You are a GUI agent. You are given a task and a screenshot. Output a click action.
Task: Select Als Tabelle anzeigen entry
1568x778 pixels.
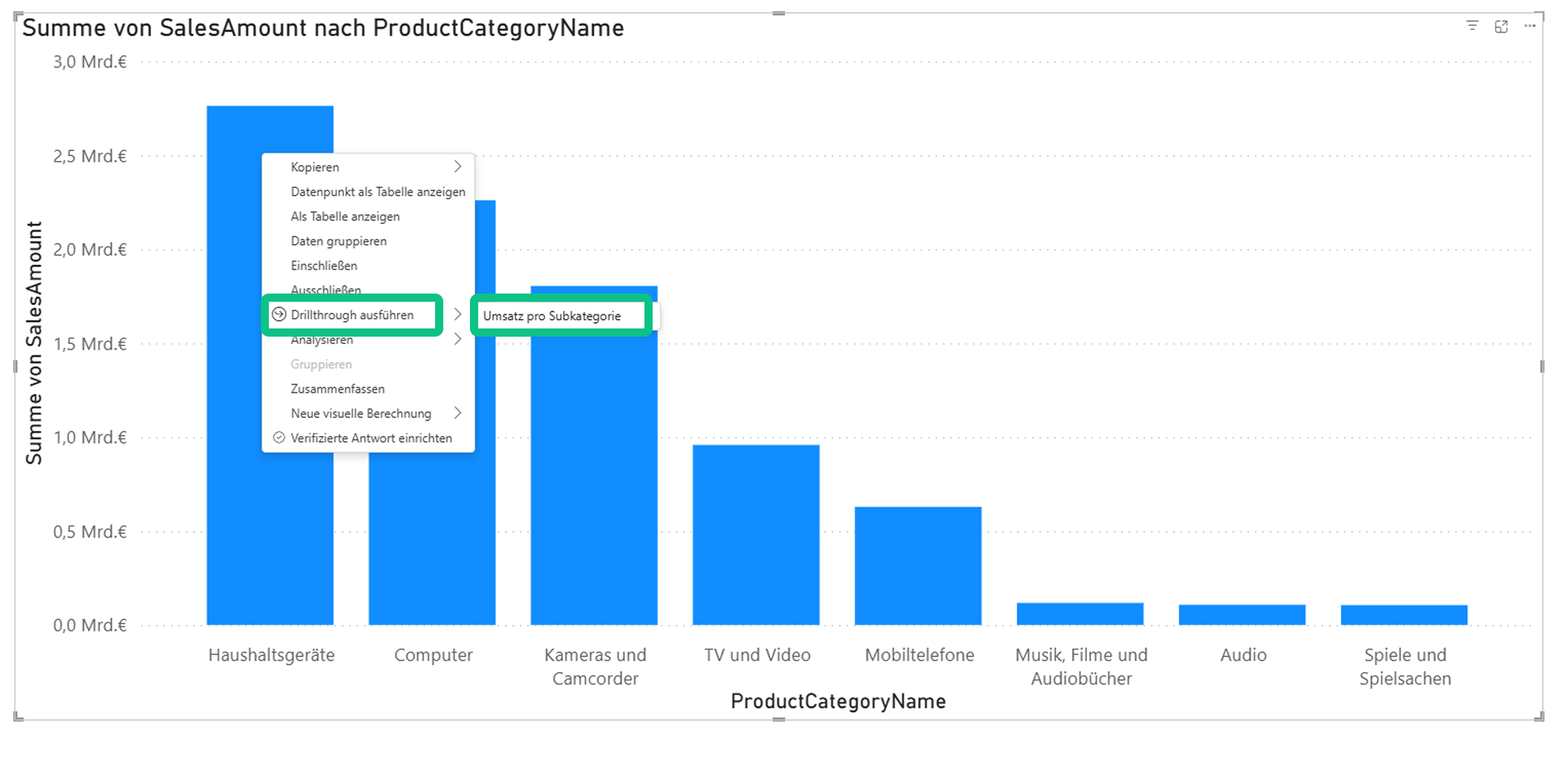click(x=345, y=216)
